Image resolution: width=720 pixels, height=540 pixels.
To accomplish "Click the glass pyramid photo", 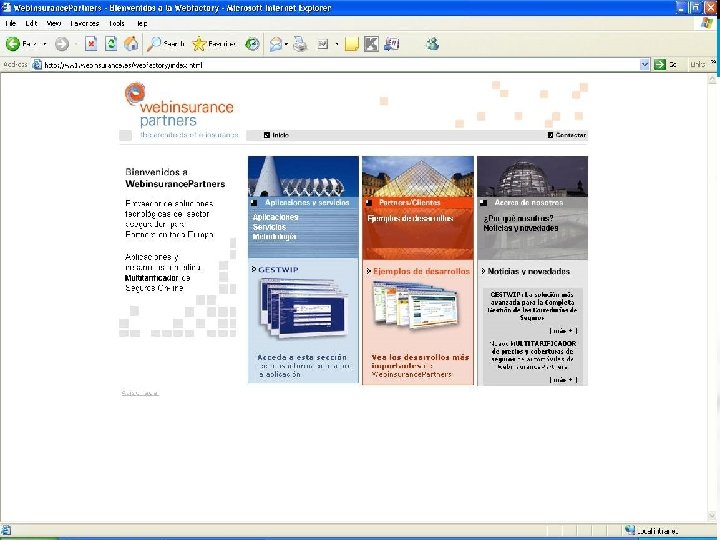I will pos(418,176).
